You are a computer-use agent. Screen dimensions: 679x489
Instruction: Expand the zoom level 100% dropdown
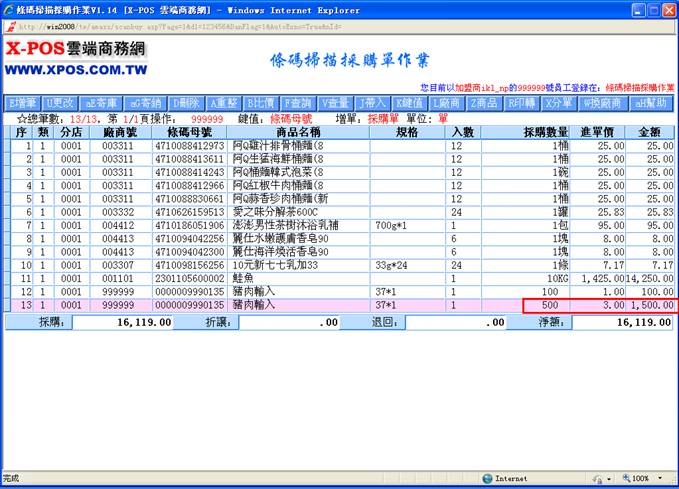pyautogui.click(x=643, y=479)
